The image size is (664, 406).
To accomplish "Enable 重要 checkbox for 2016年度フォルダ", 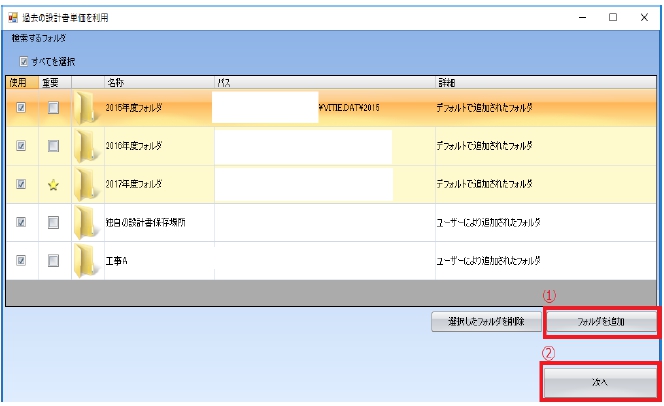I will (54, 146).
